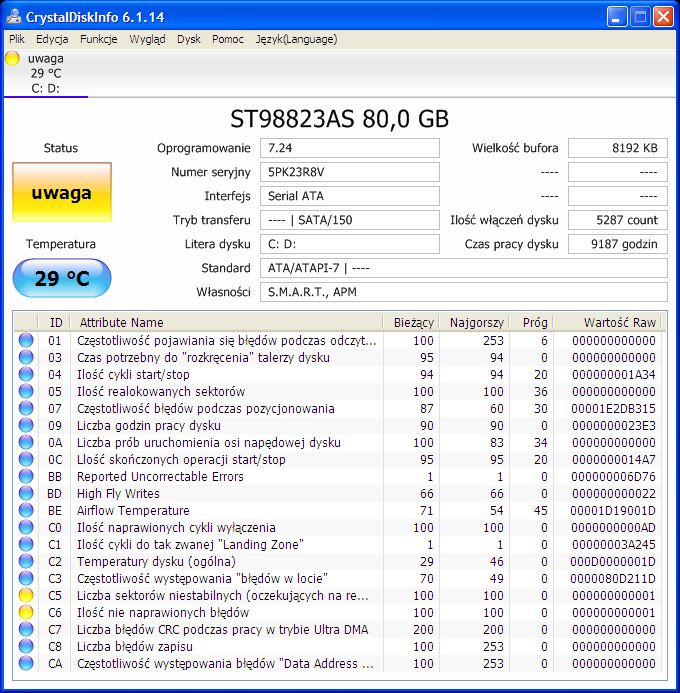
Task: Open the Funkcje menu
Action: point(99,39)
